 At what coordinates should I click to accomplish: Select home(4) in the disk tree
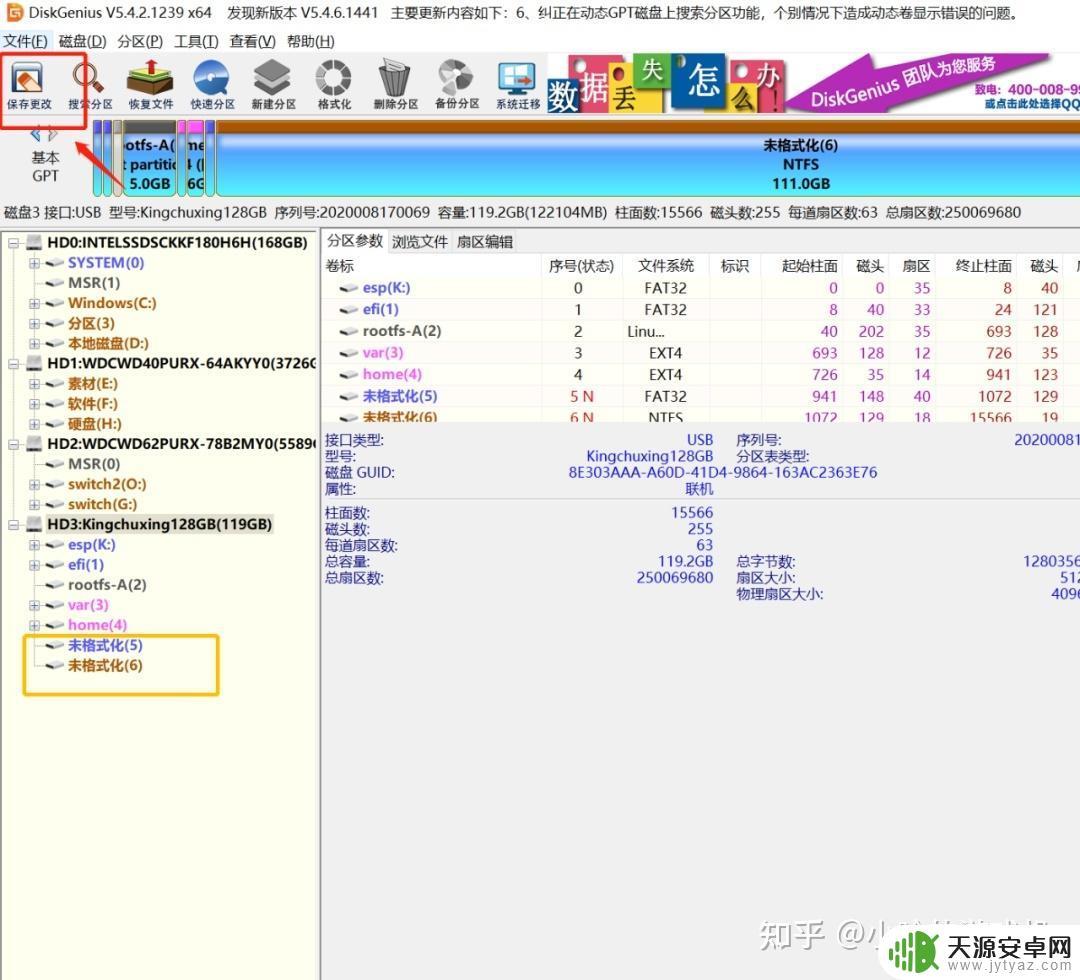pyautogui.click(x=97, y=625)
